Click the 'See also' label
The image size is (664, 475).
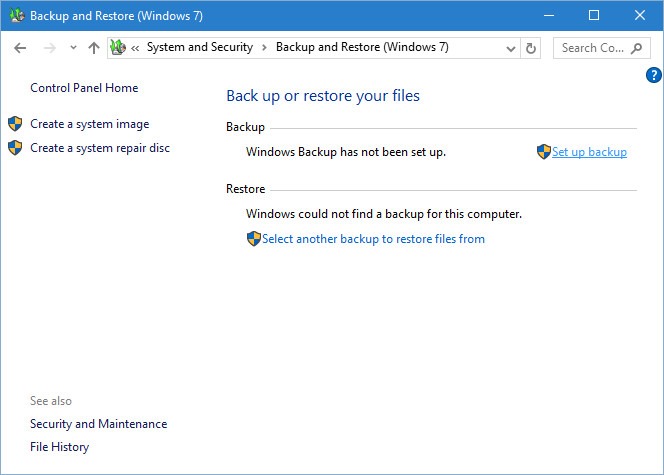[51, 401]
